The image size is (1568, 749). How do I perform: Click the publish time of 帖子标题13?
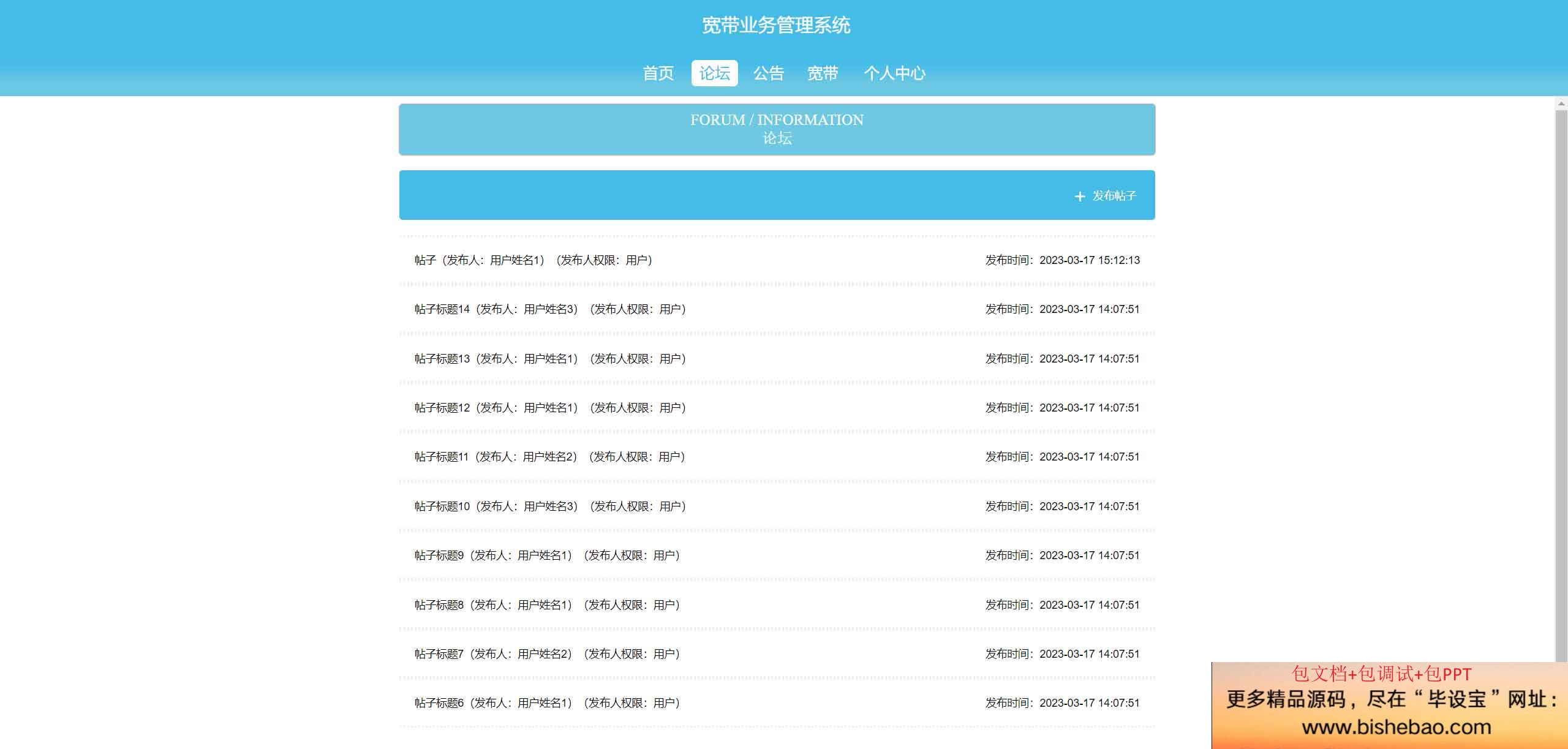click(1063, 359)
